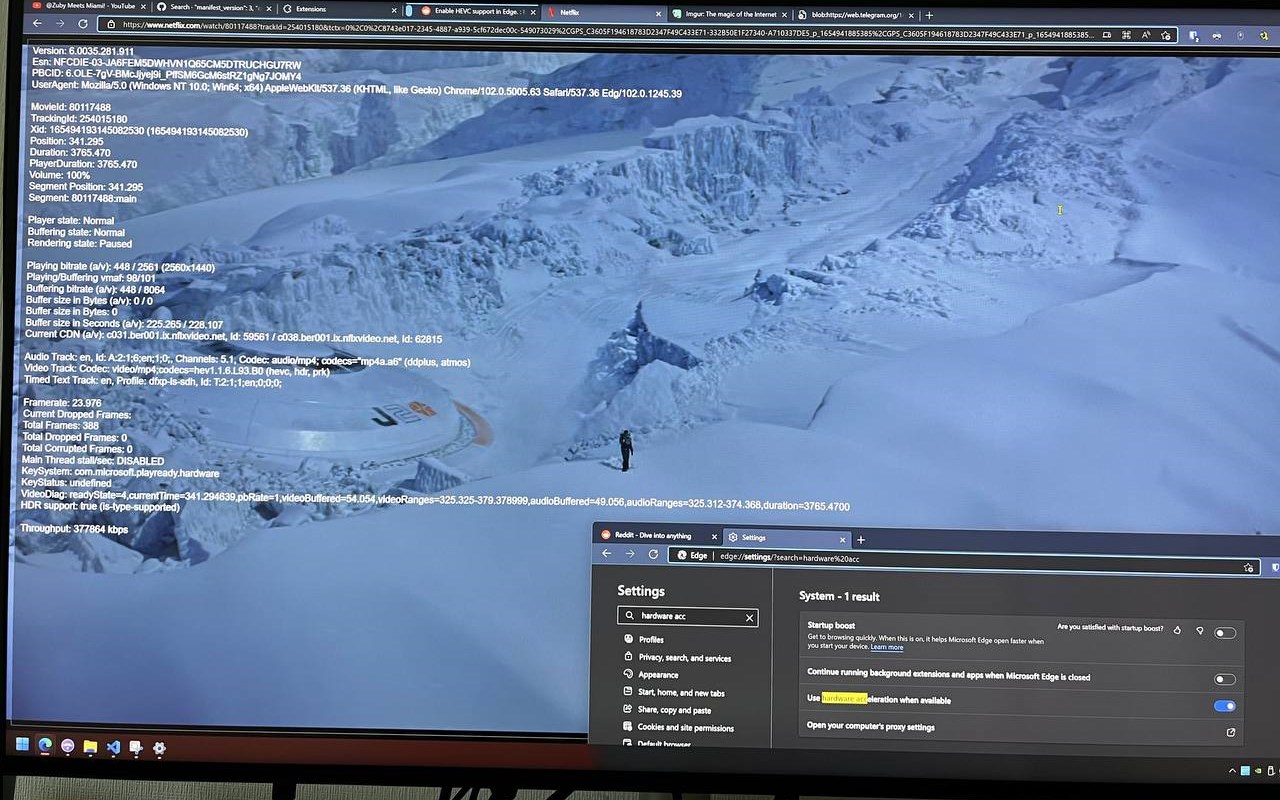Click the settings search box containing 'hardware acc'
Image resolution: width=1280 pixels, height=800 pixels.
pyautogui.click(x=687, y=617)
